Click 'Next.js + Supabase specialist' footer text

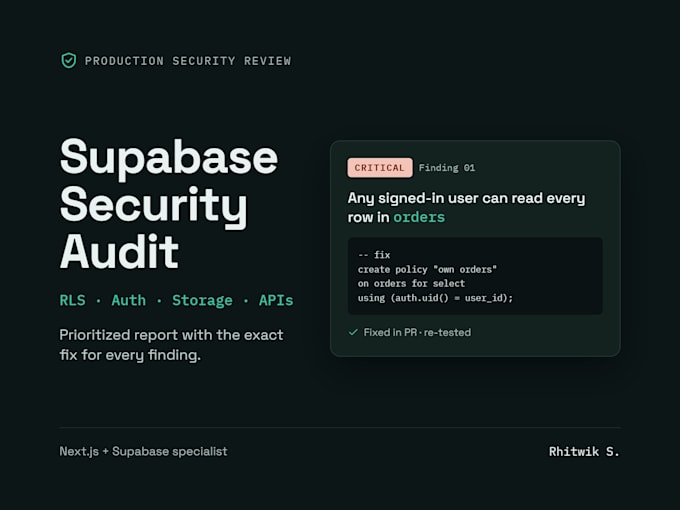pyautogui.click(x=143, y=451)
